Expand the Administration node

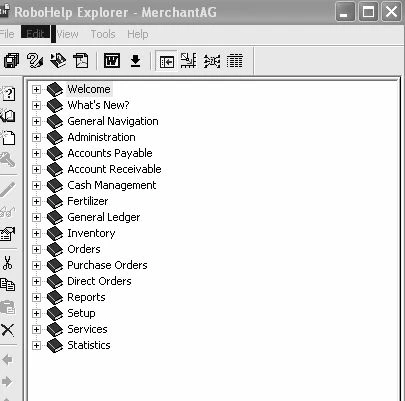pyautogui.click(x=36, y=137)
